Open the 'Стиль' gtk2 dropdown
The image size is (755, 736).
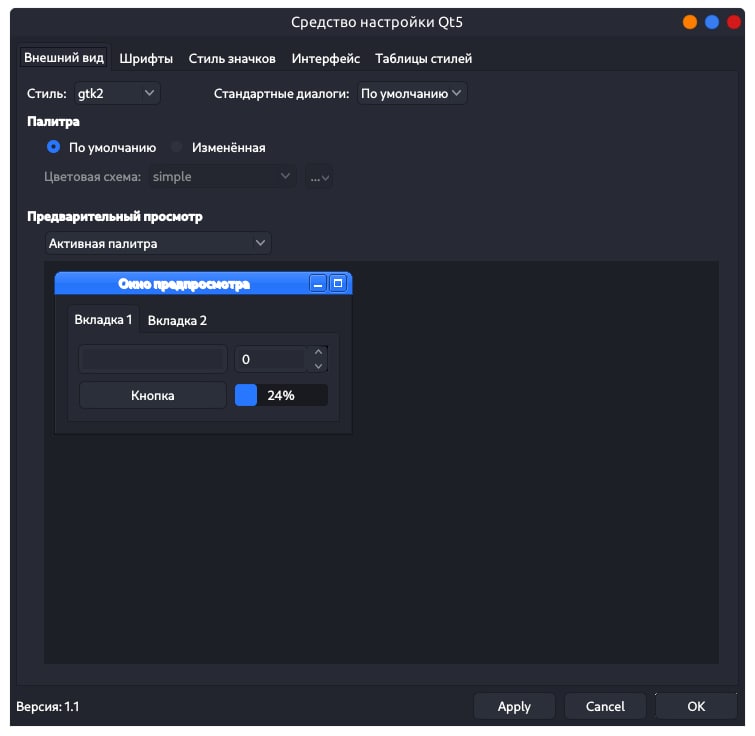pos(117,93)
